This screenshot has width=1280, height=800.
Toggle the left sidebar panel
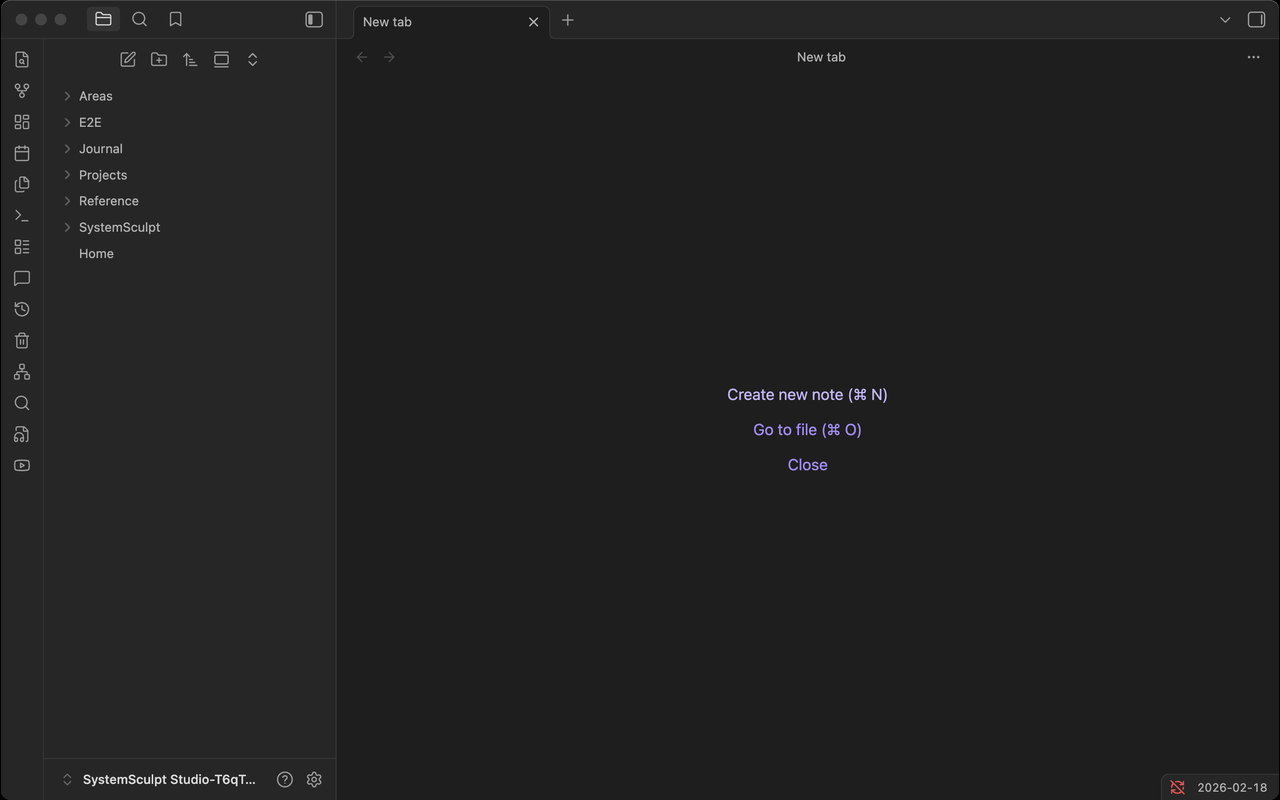(313, 18)
